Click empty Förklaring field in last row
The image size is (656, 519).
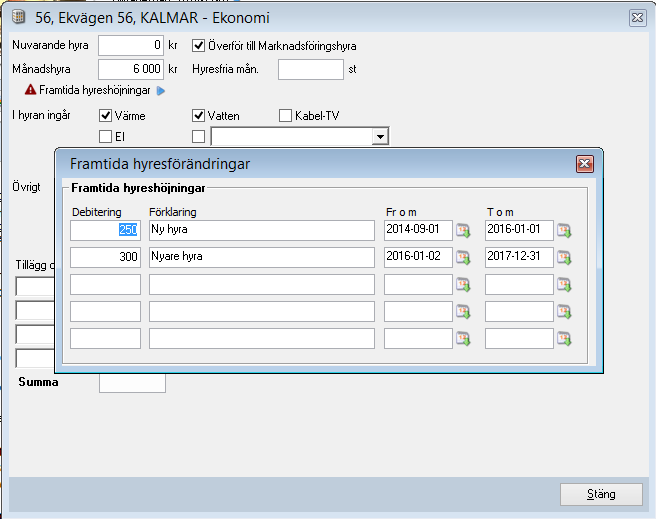pyautogui.click(x=262, y=338)
